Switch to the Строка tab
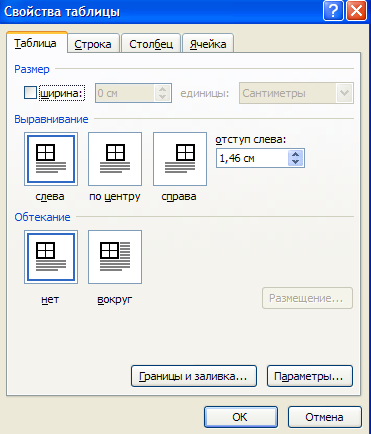This screenshot has height=434, width=371. (x=93, y=44)
